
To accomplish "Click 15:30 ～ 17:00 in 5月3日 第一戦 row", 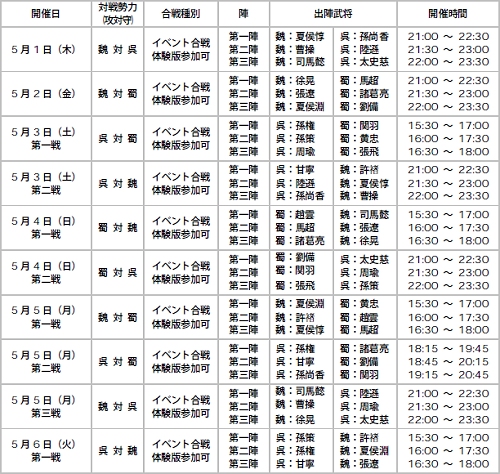I will point(448,126).
